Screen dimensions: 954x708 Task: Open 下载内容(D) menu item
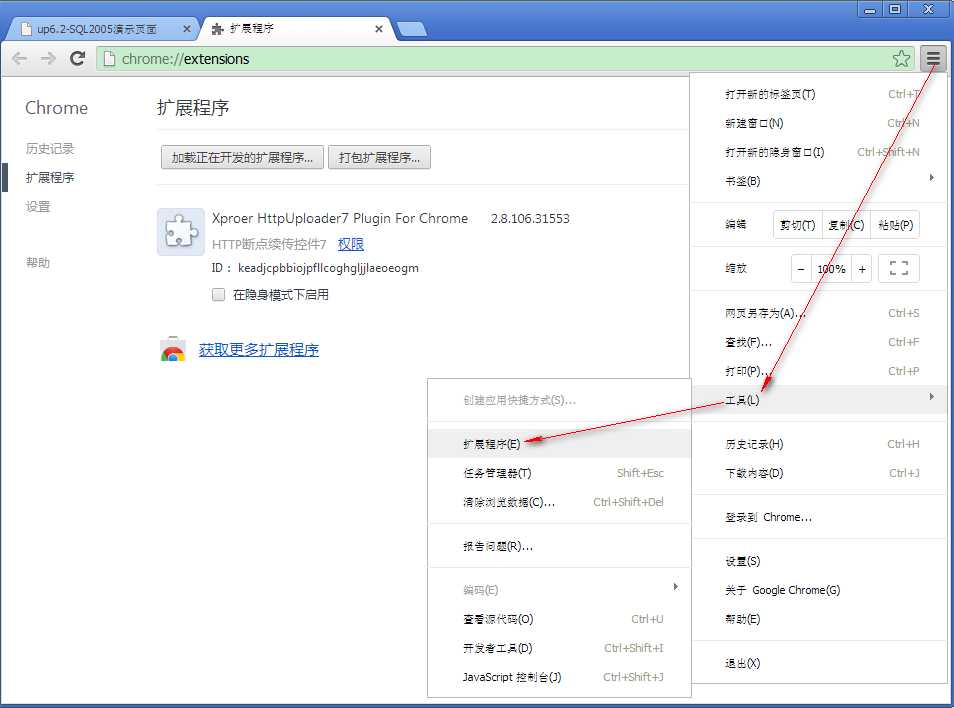pos(819,473)
